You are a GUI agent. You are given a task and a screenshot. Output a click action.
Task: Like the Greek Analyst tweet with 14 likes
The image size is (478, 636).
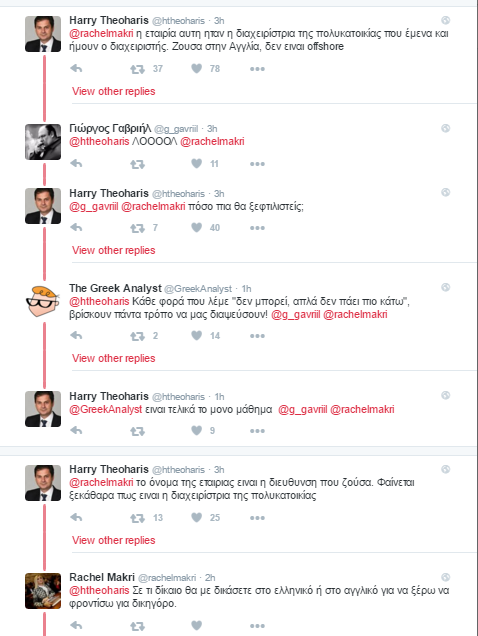click(197, 335)
